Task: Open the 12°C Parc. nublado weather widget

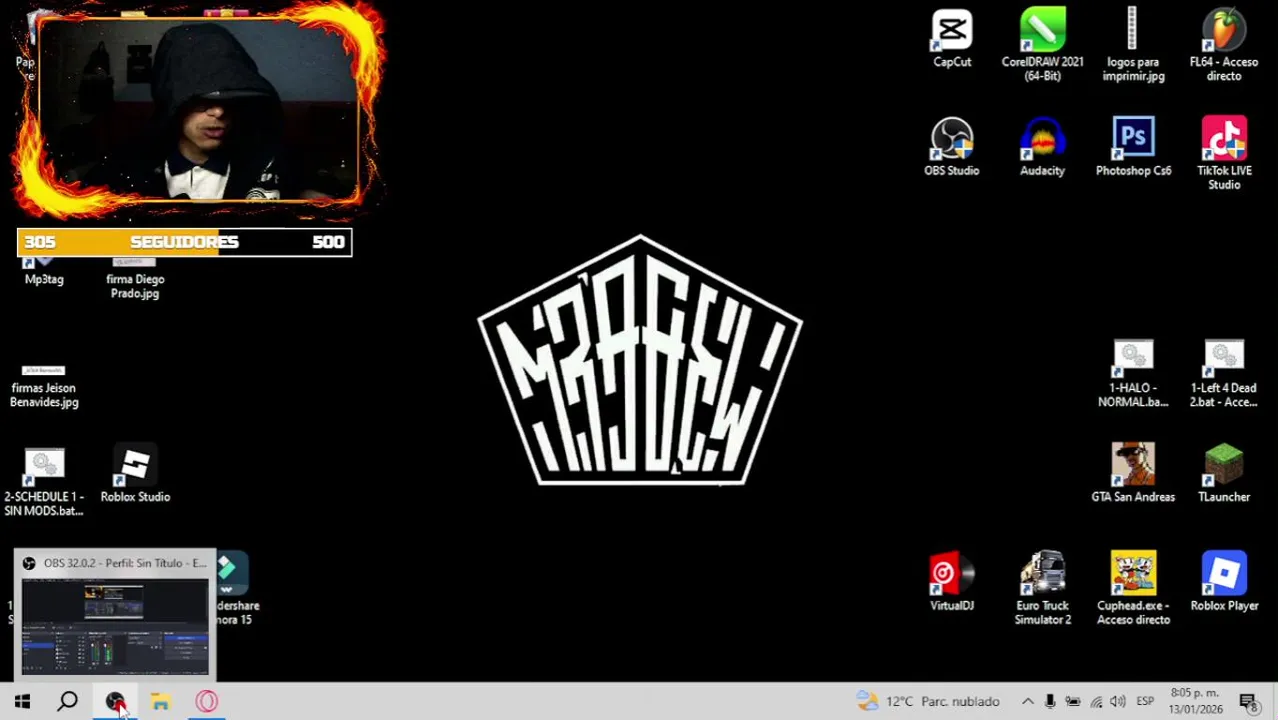Action: [x=927, y=701]
